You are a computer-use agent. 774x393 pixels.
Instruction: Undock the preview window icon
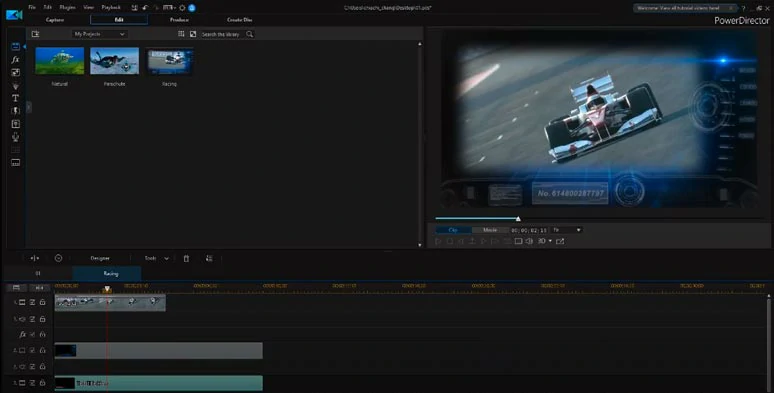[x=560, y=241]
